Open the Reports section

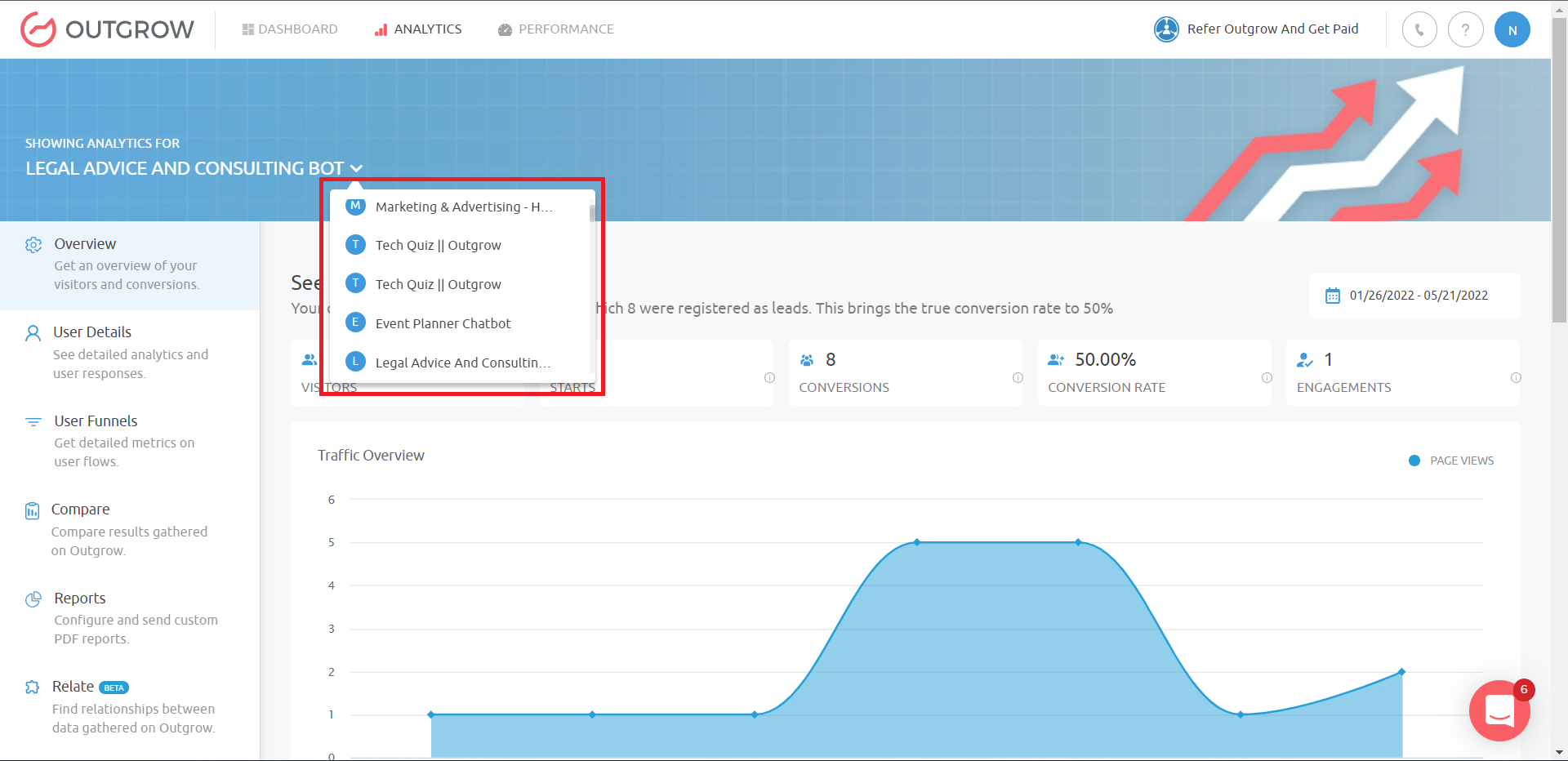click(x=130, y=618)
